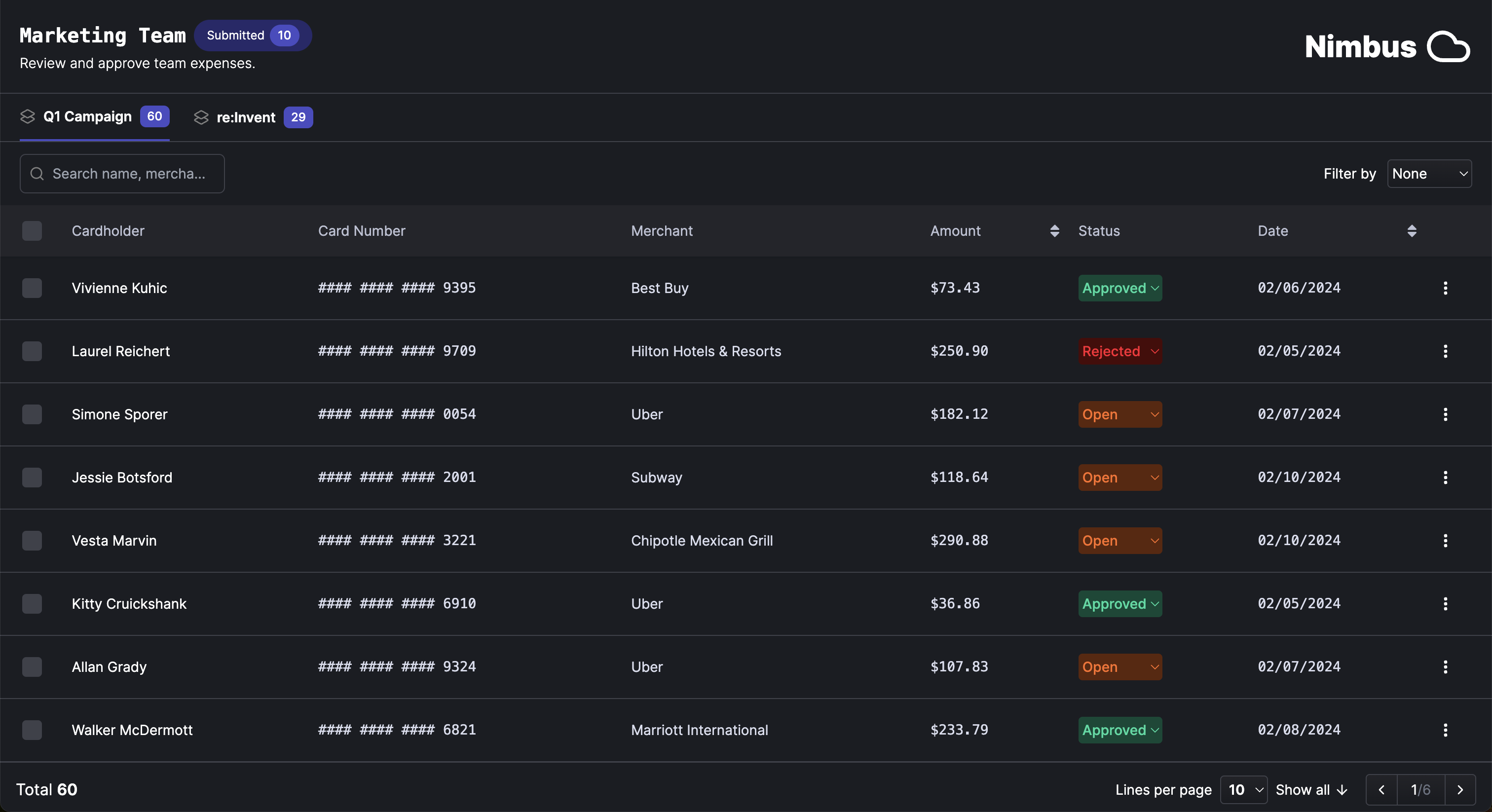Click the Marriott International merchant
Viewport: 1492px width, 812px height.
(700, 730)
